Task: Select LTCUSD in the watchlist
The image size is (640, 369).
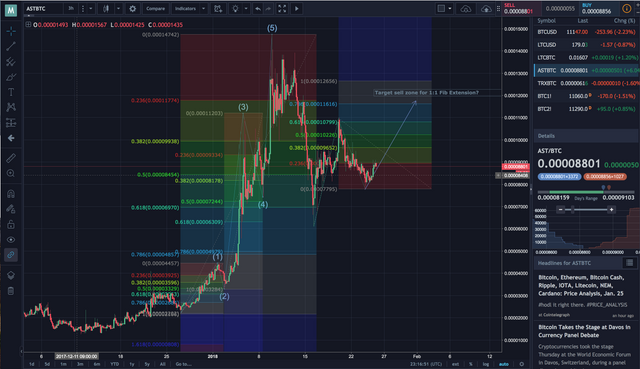Action: click(x=586, y=44)
